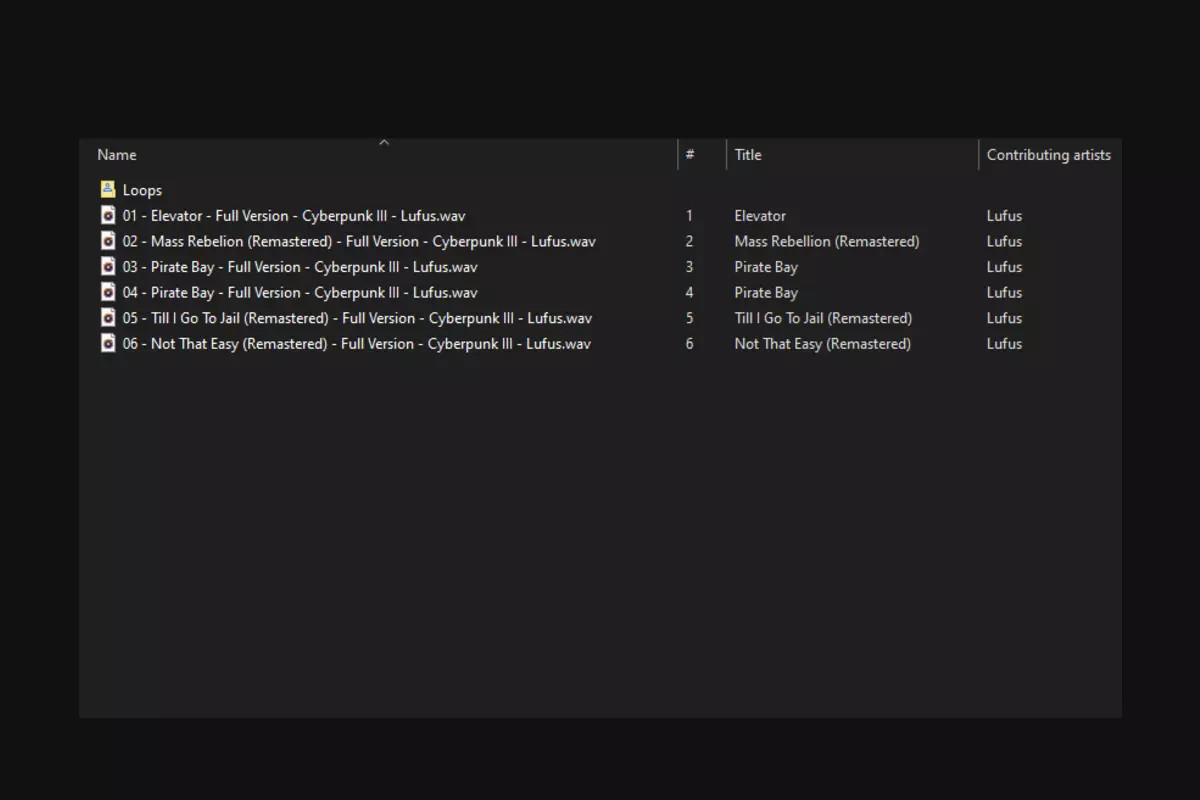The width and height of the screenshot is (1200, 800).
Task: Sort by the # track number column header
Action: 690,155
